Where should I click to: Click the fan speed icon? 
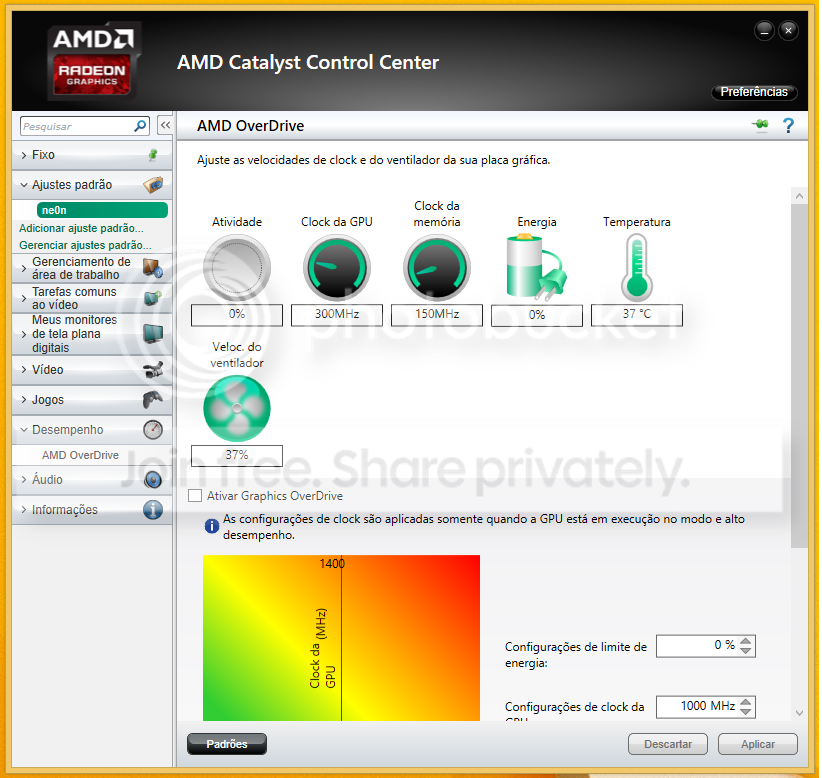click(x=236, y=407)
